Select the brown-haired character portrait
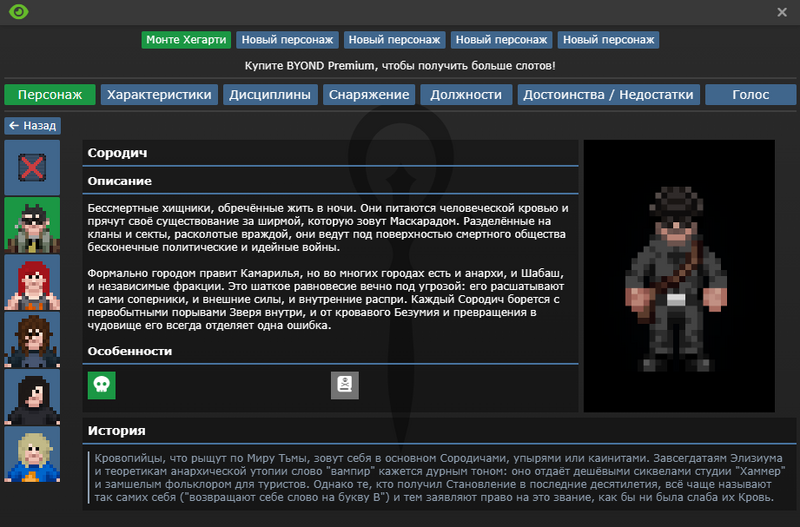The width and height of the screenshot is (800, 527). (32, 340)
